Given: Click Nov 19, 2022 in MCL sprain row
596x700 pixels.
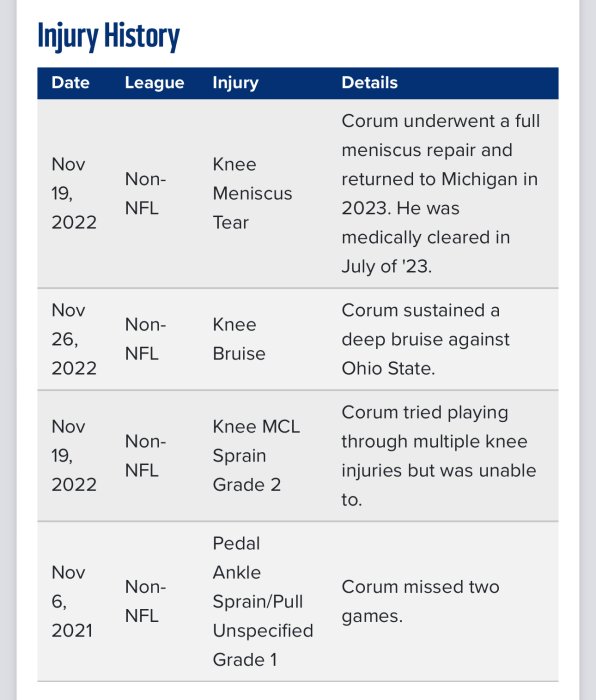Looking at the screenshot, I should tap(74, 455).
